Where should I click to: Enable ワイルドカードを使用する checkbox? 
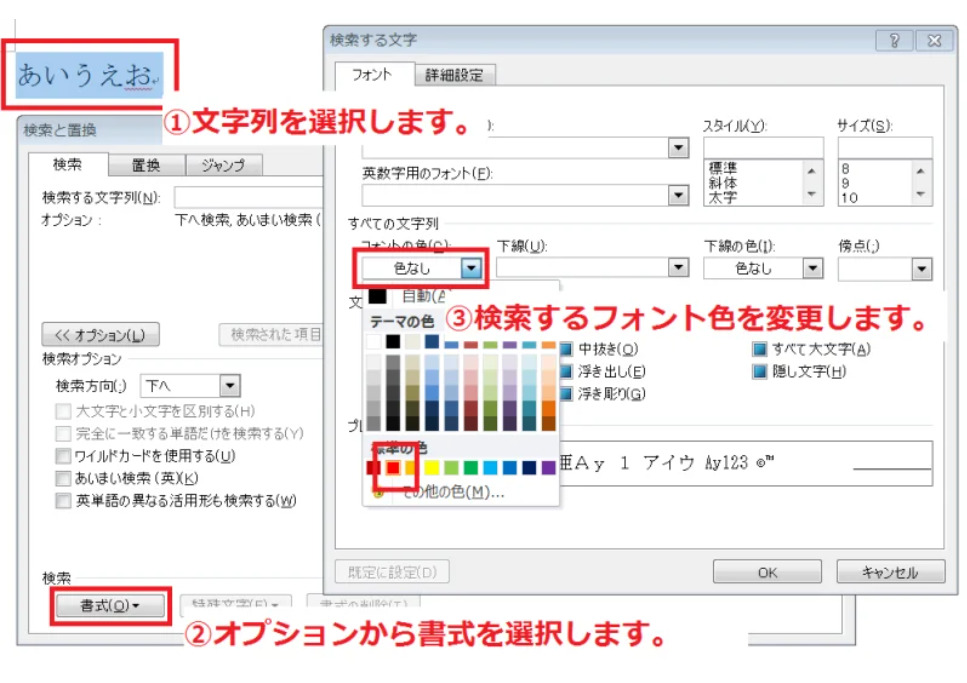[x=64, y=456]
